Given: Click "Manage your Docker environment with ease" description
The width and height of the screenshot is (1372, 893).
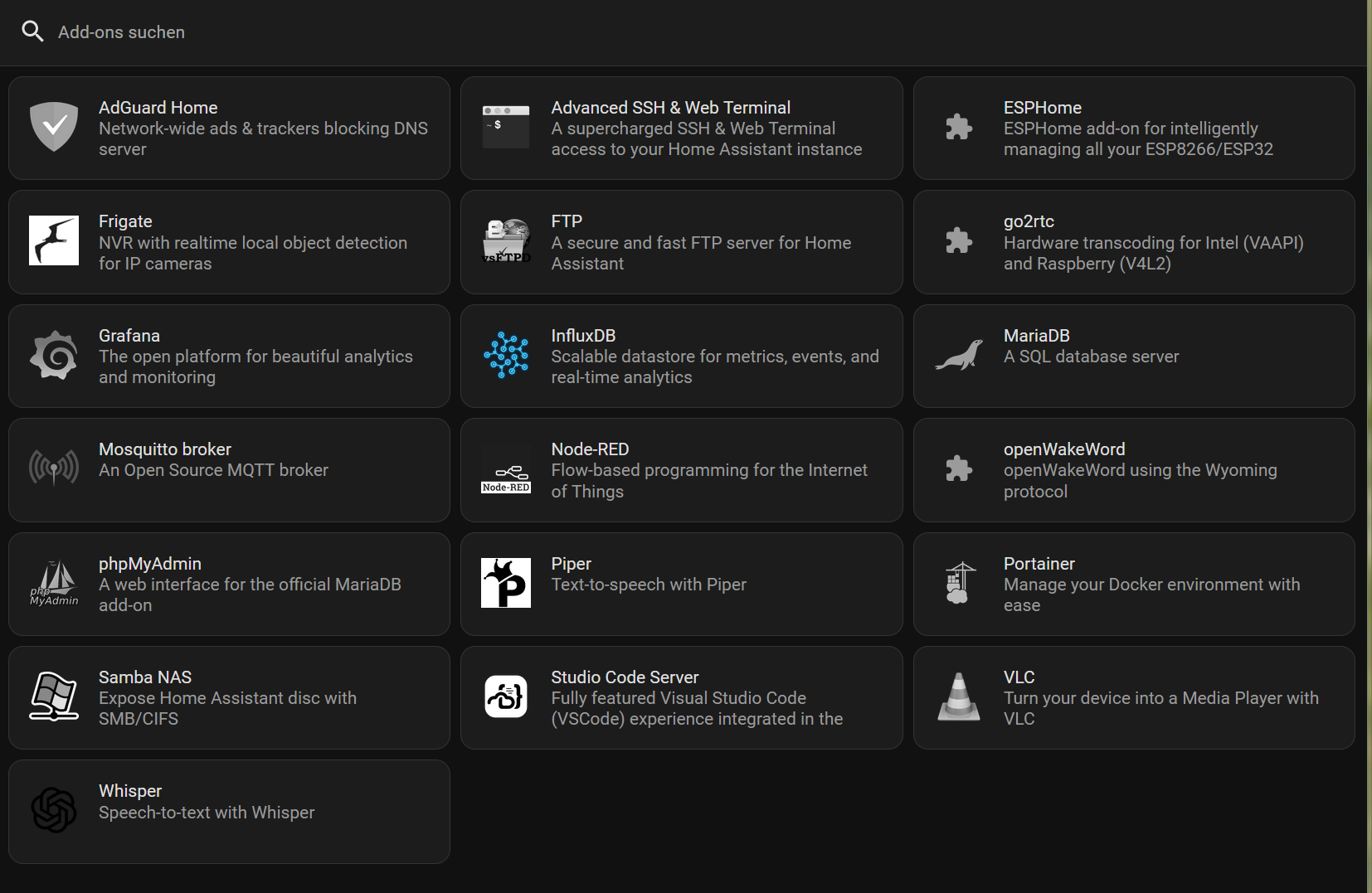Looking at the screenshot, I should pos(1151,595).
